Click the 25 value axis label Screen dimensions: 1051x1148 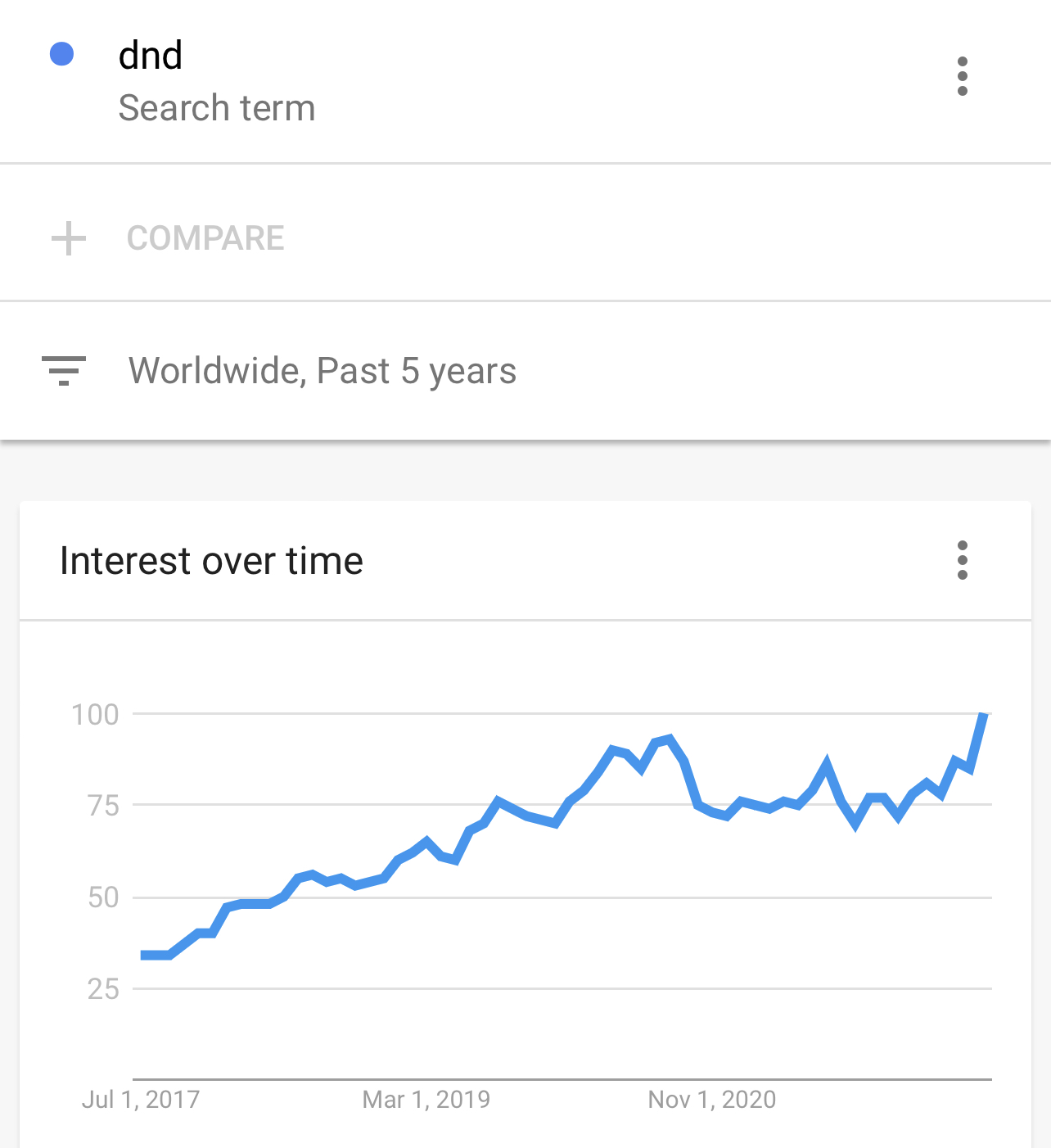(104, 989)
